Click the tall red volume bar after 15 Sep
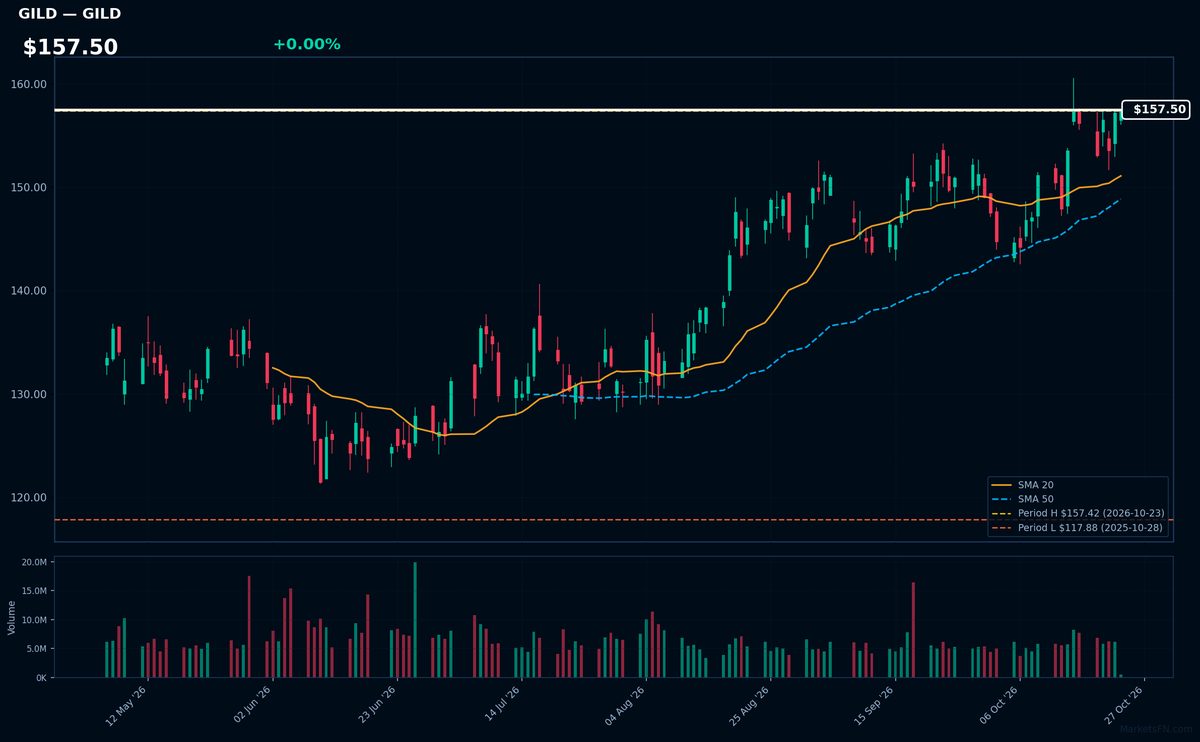The image size is (1200, 742). 913,630
